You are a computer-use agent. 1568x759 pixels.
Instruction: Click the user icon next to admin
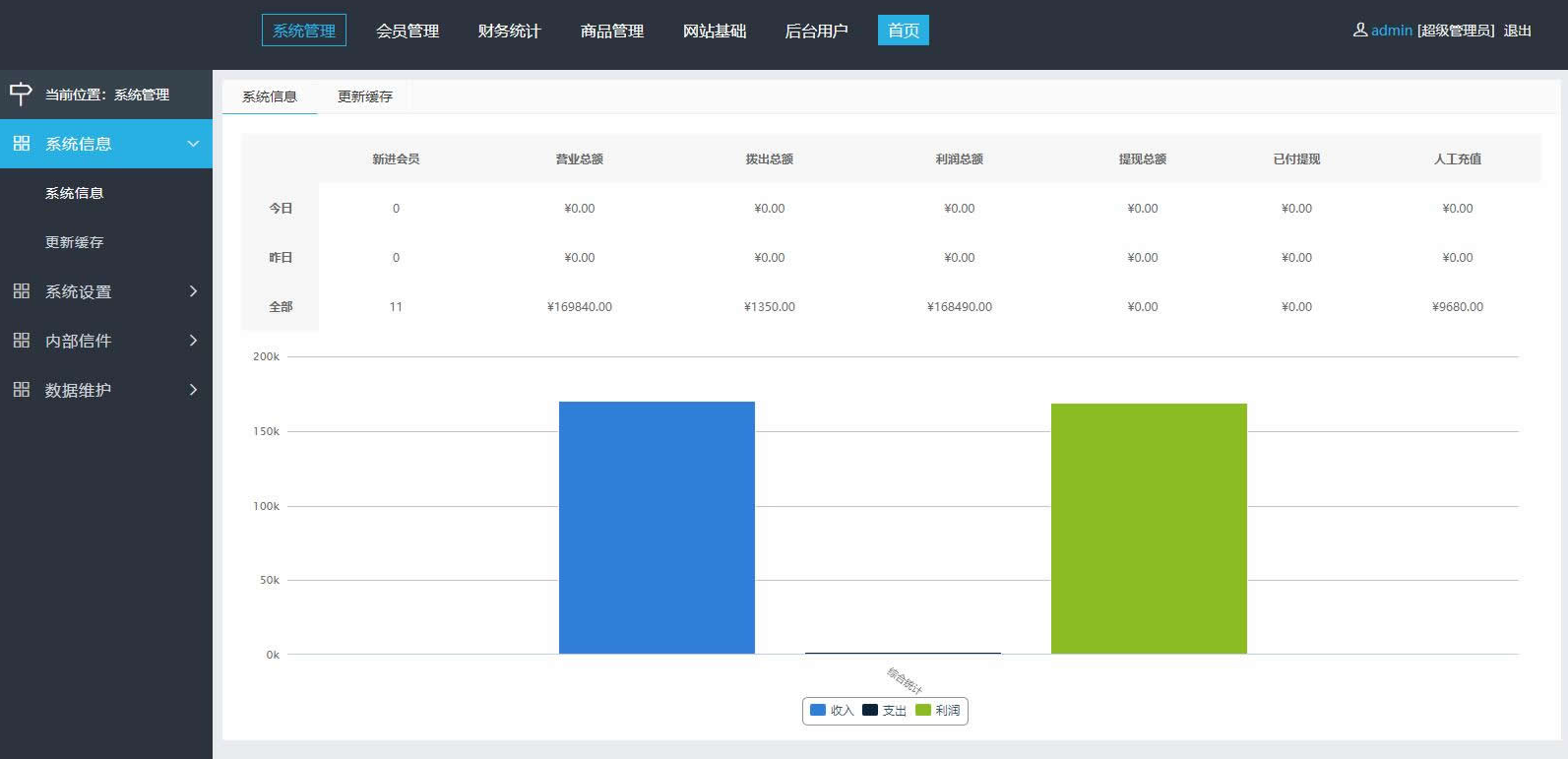pyautogui.click(x=1360, y=31)
